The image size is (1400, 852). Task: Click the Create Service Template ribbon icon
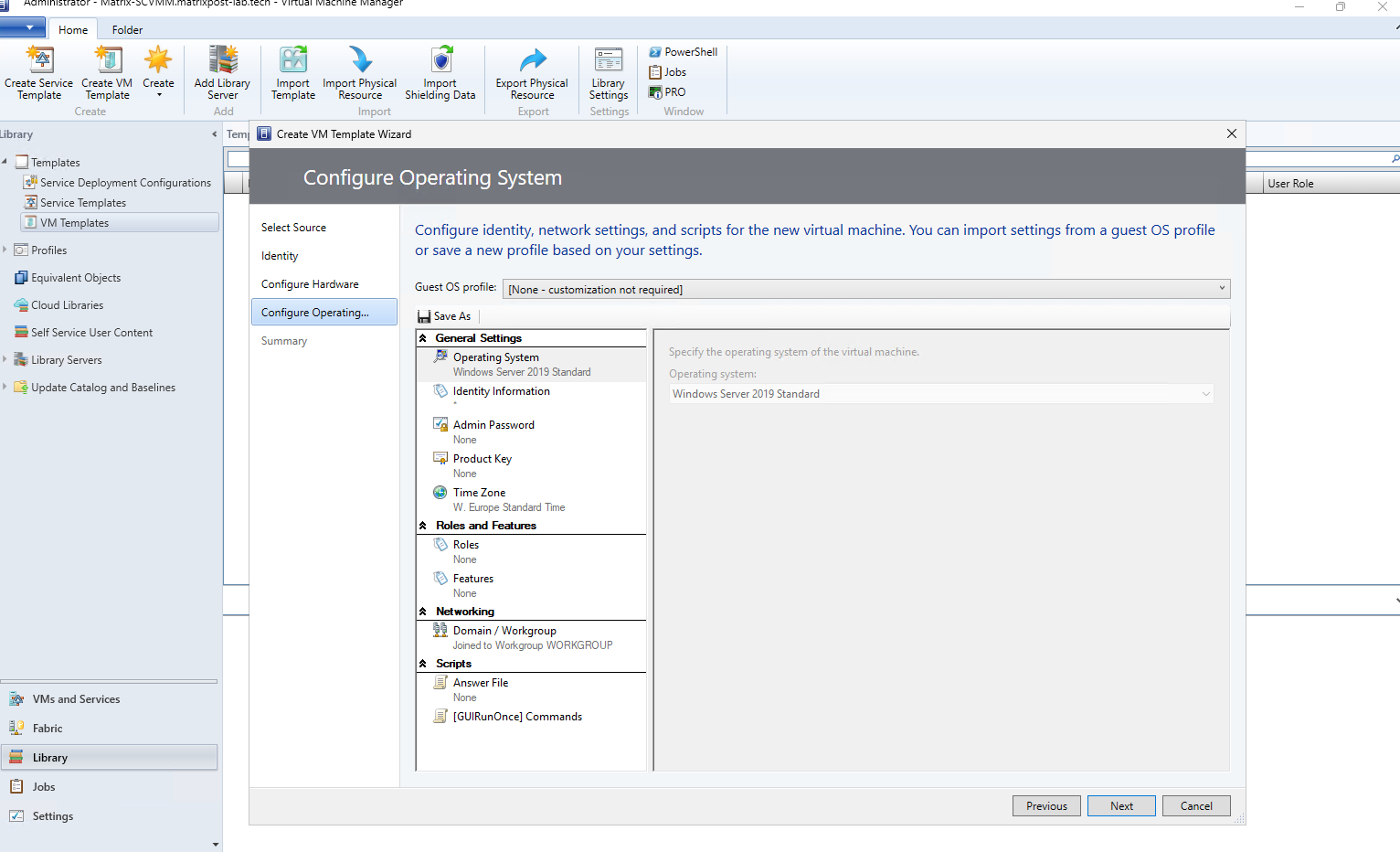[38, 73]
